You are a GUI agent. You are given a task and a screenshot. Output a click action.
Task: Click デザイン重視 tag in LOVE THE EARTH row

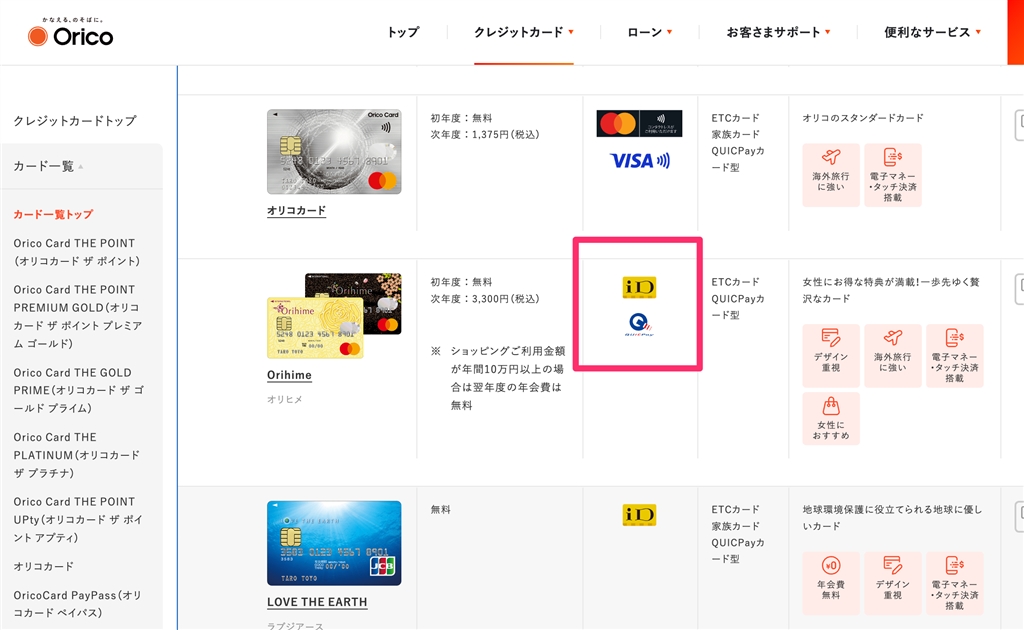(893, 583)
